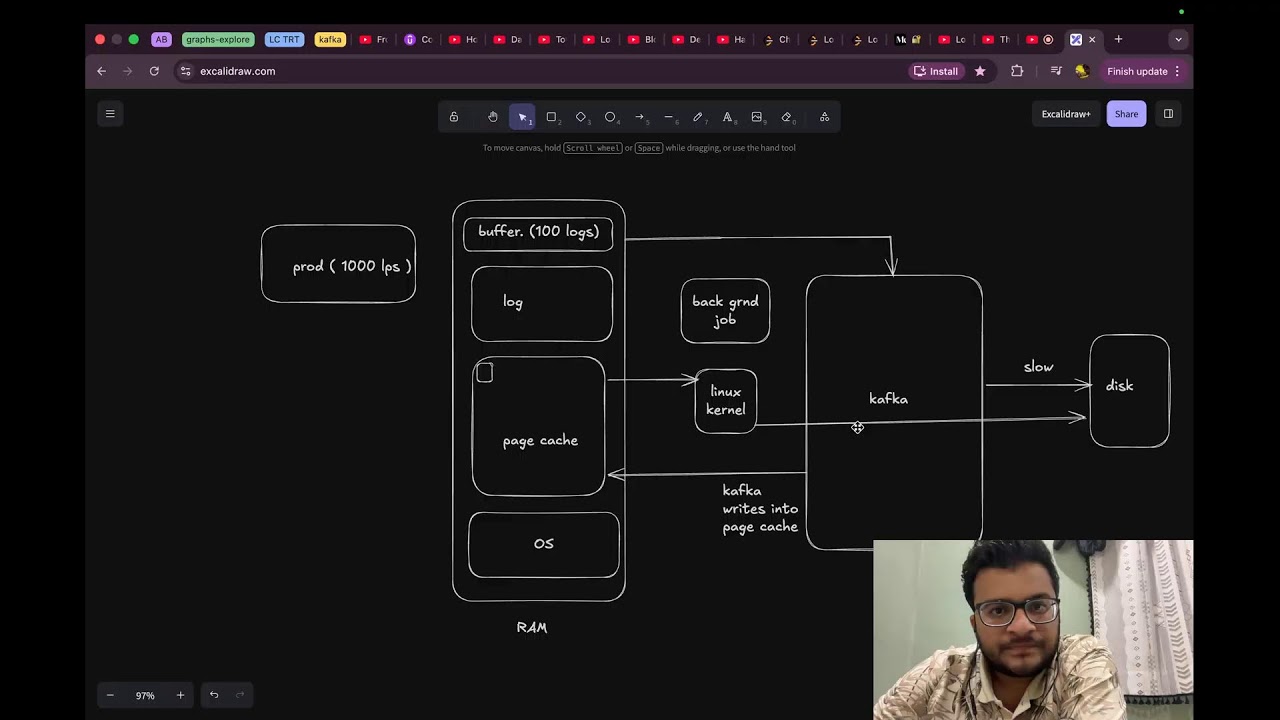Image resolution: width=1280 pixels, height=720 pixels.
Task: Open the Excalidraw hamburger main menu
Action: pyautogui.click(x=110, y=114)
